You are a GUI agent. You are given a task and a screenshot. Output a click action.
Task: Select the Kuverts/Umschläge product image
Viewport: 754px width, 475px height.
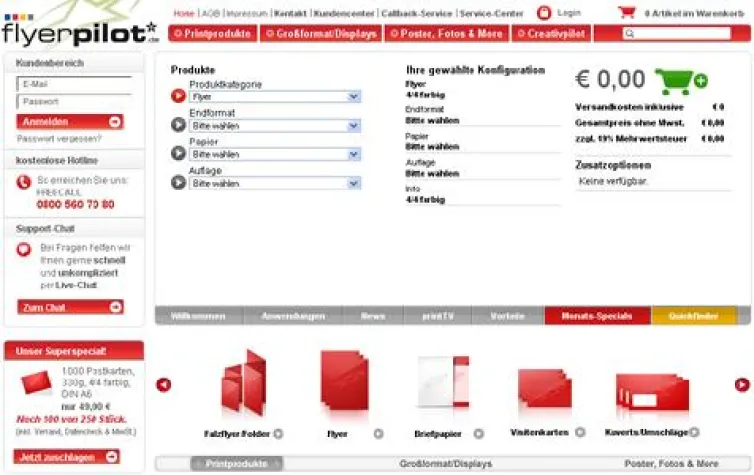(x=653, y=392)
